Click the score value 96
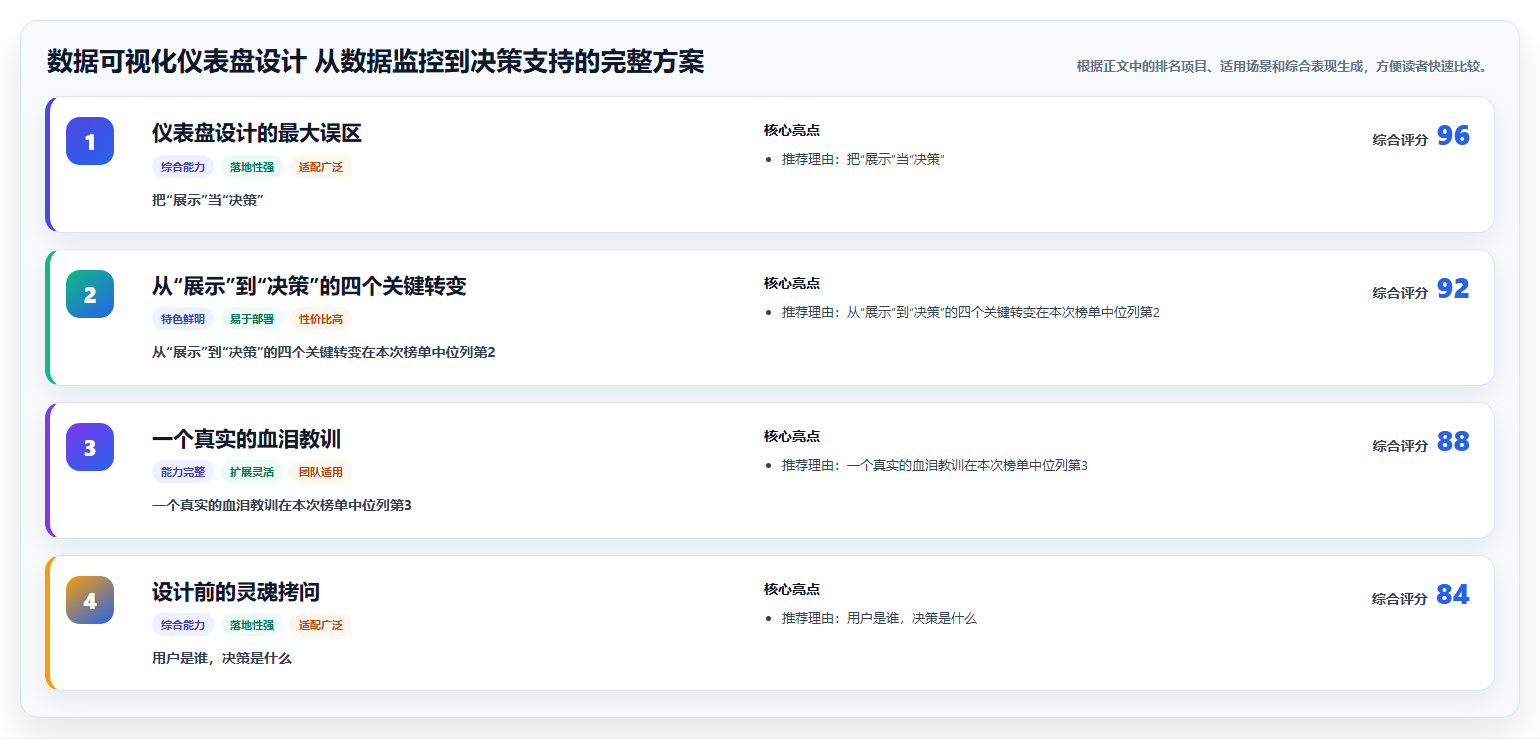Screen dimensions: 1540x739 [1453, 136]
